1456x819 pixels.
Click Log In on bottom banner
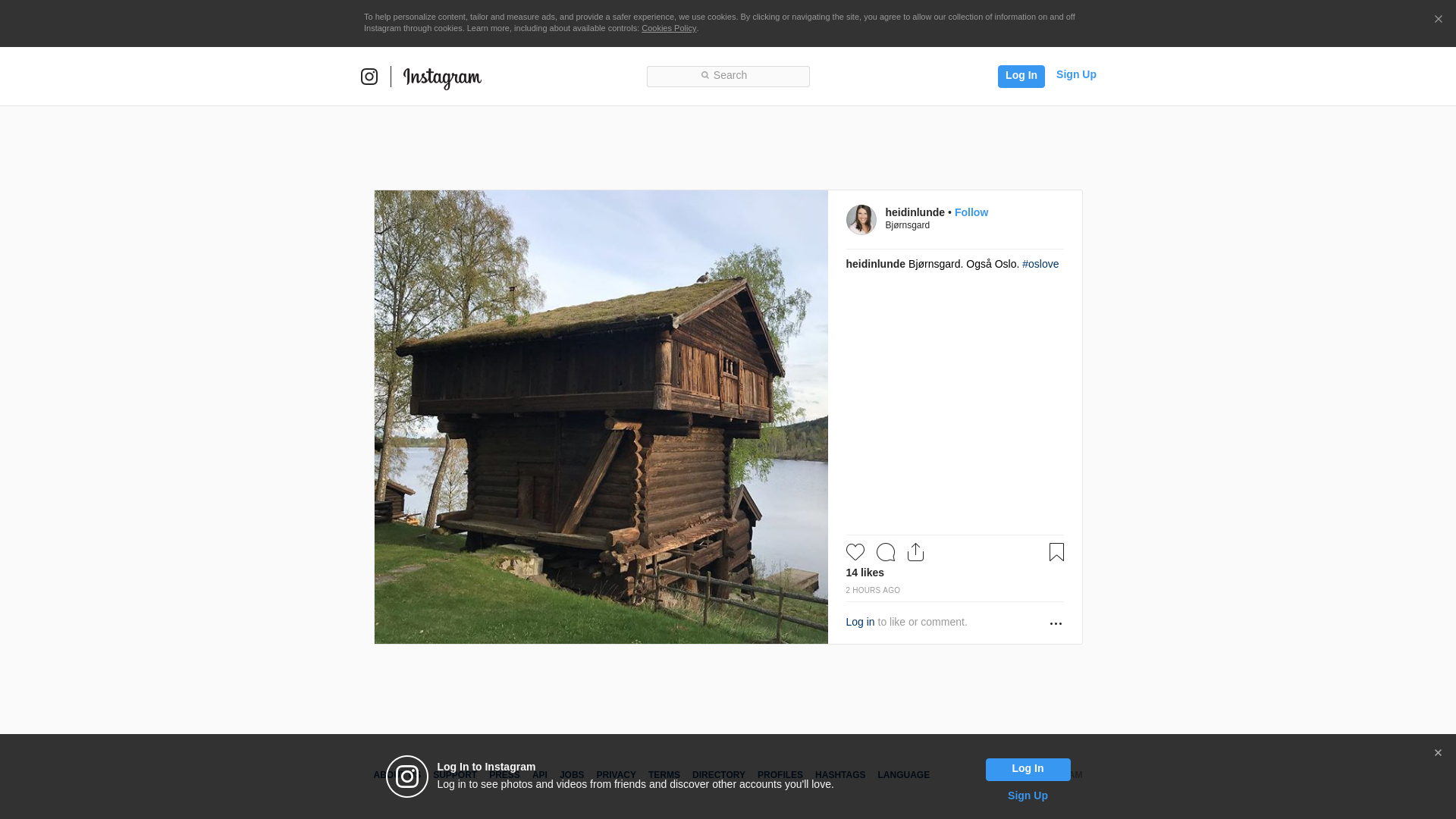[x=1028, y=769]
